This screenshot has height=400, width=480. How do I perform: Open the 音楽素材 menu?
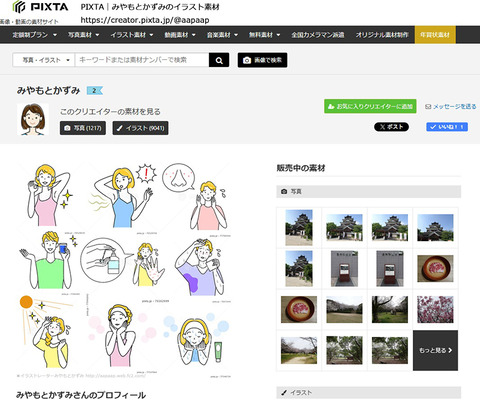tap(222, 35)
